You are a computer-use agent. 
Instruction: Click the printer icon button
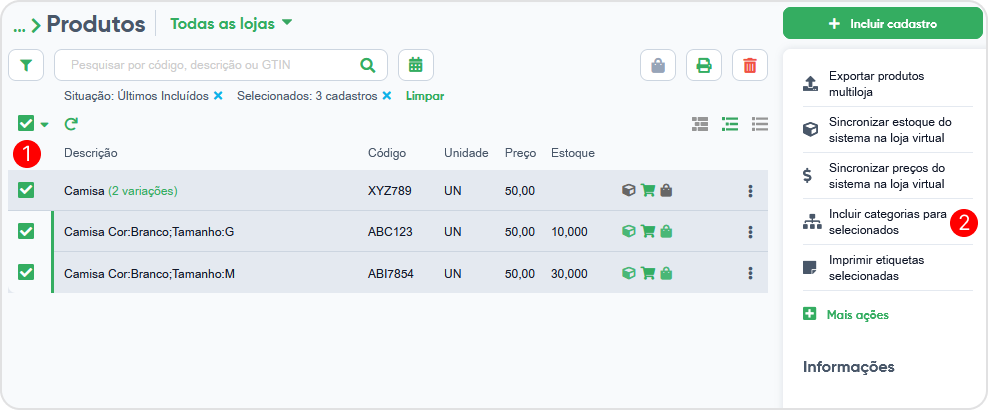(704, 66)
